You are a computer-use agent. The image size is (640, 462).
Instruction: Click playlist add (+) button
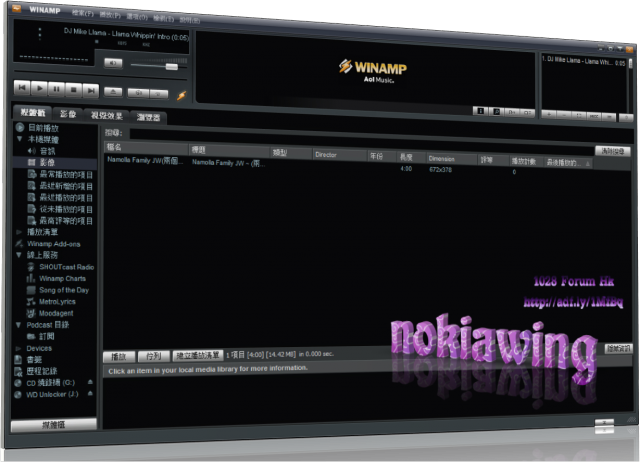(549, 115)
